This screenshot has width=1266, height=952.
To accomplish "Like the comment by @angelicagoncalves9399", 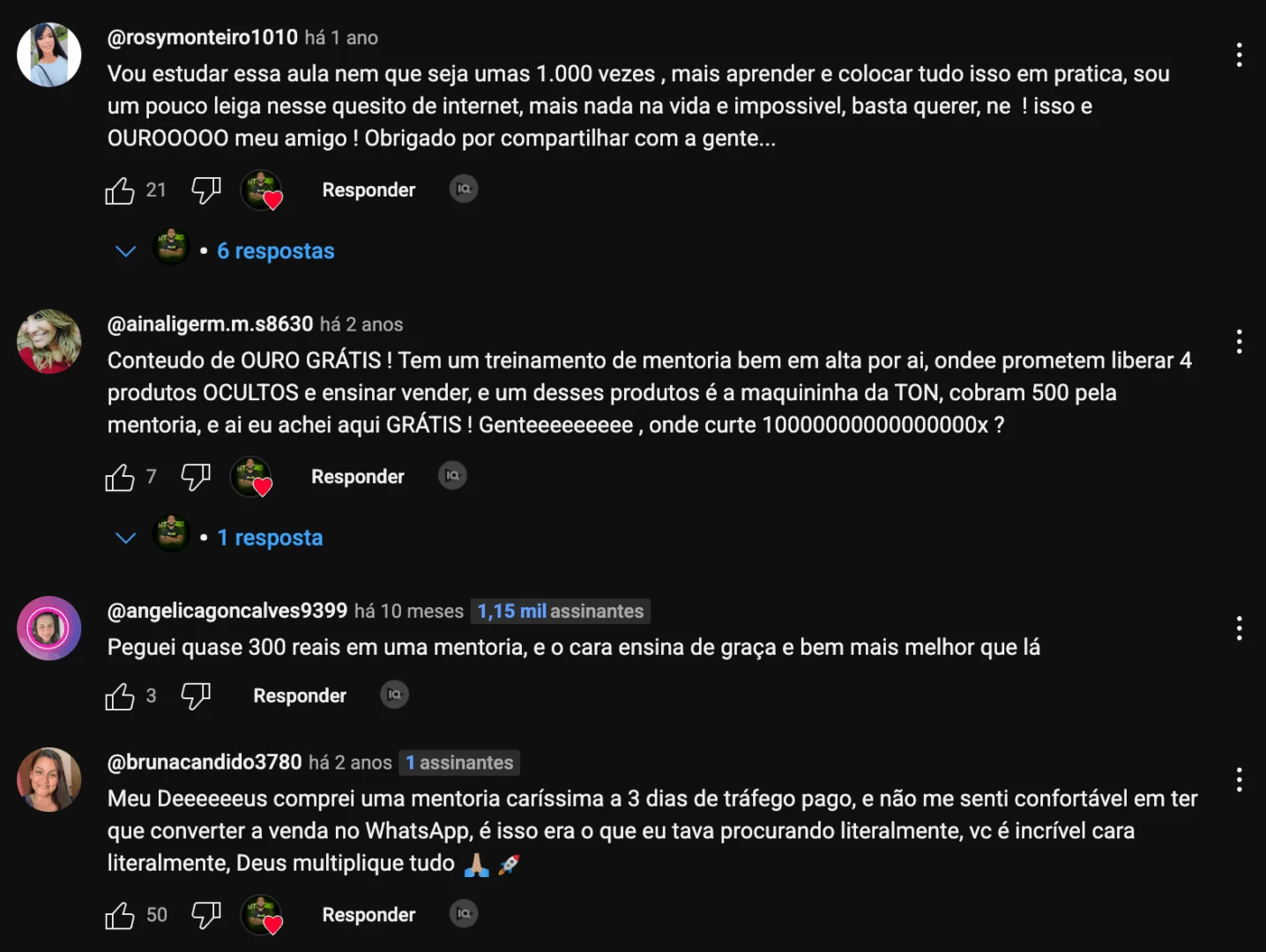I will [x=120, y=696].
